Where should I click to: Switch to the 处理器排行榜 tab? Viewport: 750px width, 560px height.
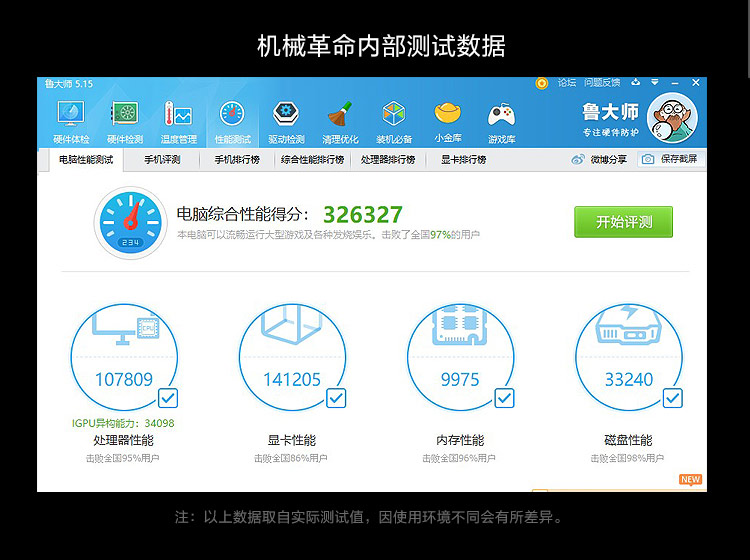click(x=388, y=160)
